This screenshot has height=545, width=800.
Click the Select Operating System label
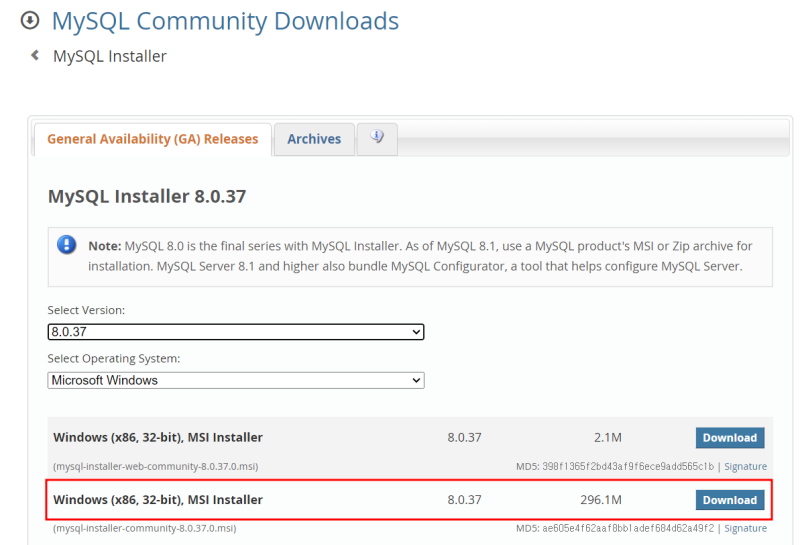coord(114,359)
